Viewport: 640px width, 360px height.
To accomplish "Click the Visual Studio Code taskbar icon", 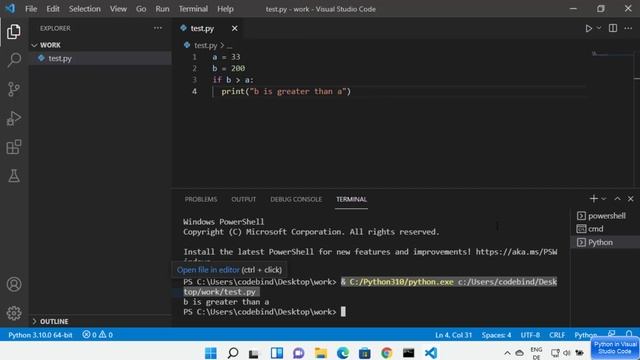I will pyautogui.click(x=431, y=353).
